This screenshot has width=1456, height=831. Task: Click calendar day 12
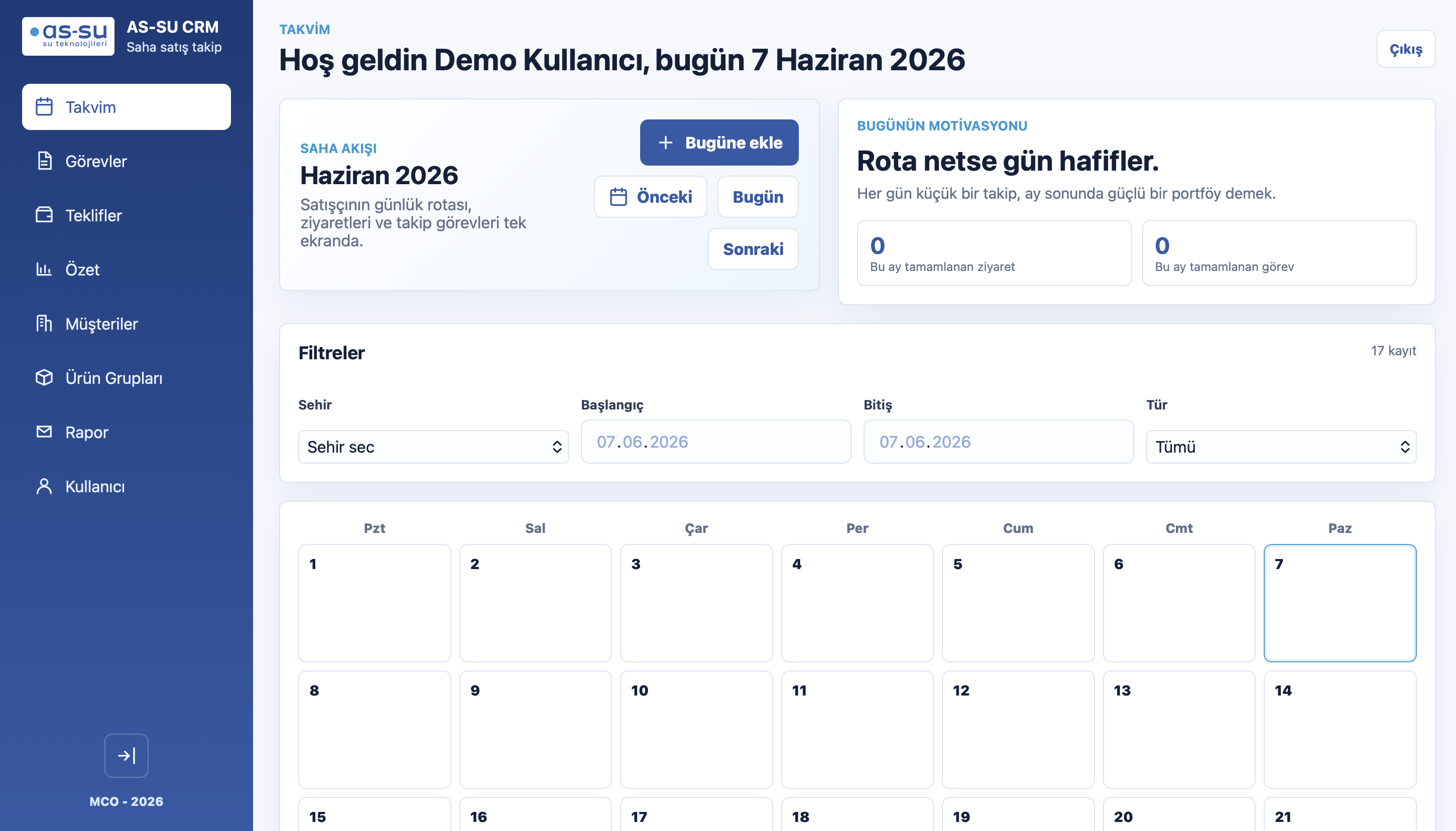(1018, 730)
